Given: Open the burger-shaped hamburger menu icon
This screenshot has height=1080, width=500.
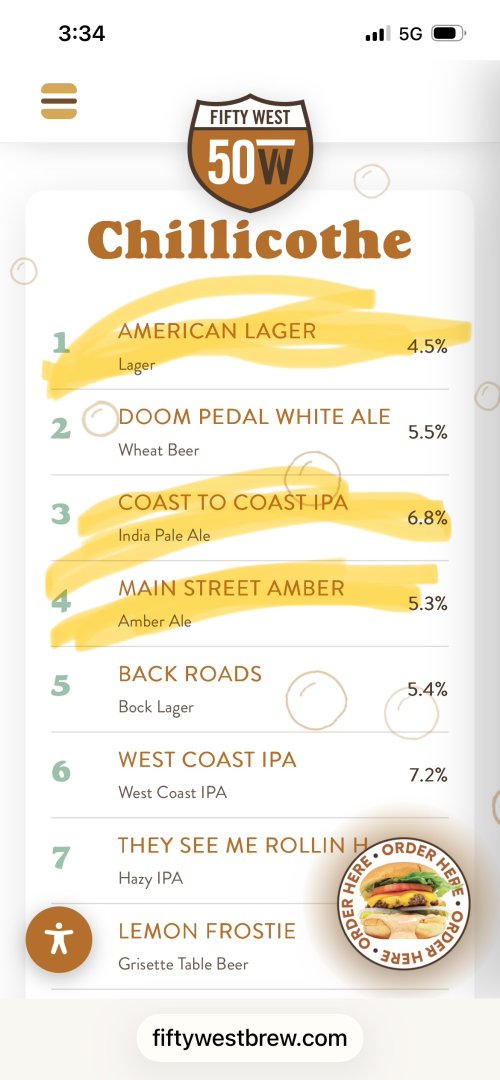Looking at the screenshot, I should [x=59, y=101].
